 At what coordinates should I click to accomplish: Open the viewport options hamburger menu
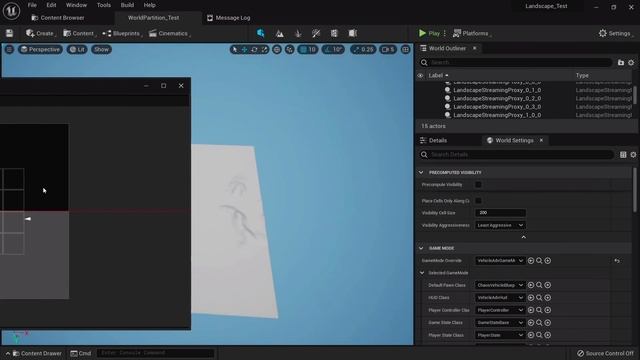click(9, 49)
